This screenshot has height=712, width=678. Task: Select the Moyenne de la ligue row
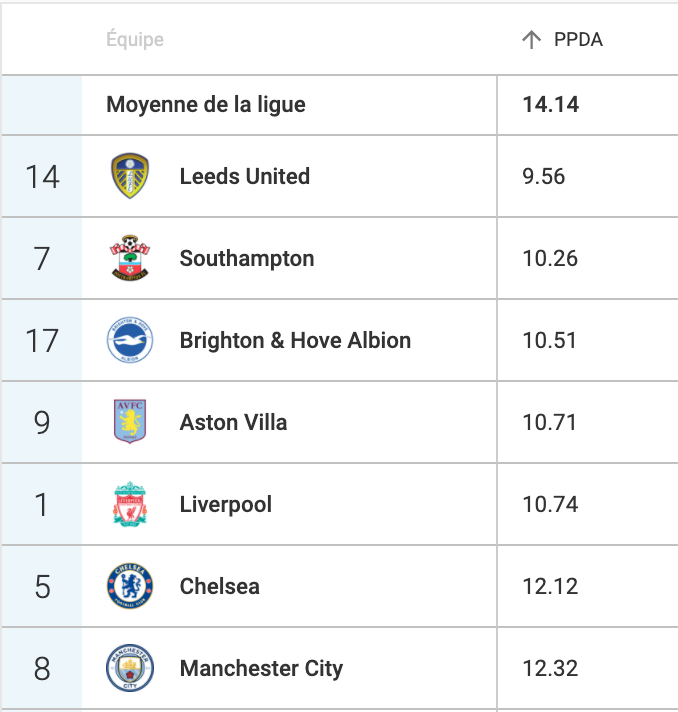point(340,105)
